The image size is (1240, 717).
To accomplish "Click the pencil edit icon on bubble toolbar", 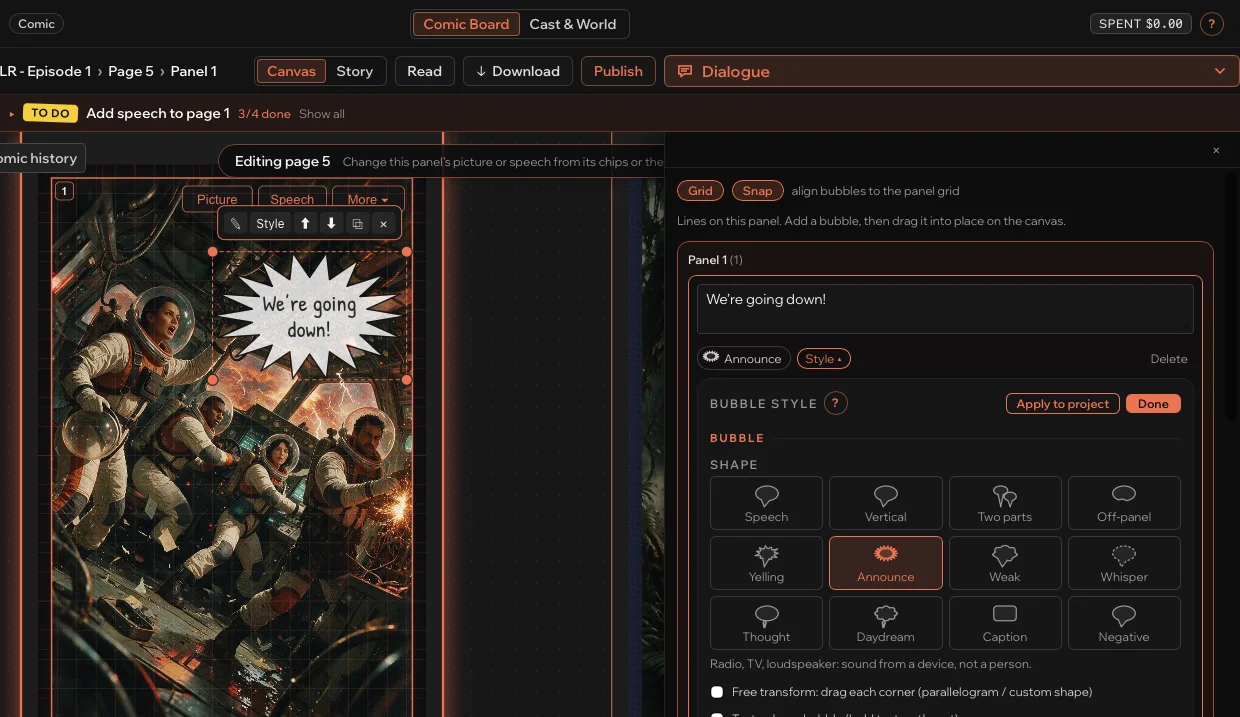I will tap(235, 224).
